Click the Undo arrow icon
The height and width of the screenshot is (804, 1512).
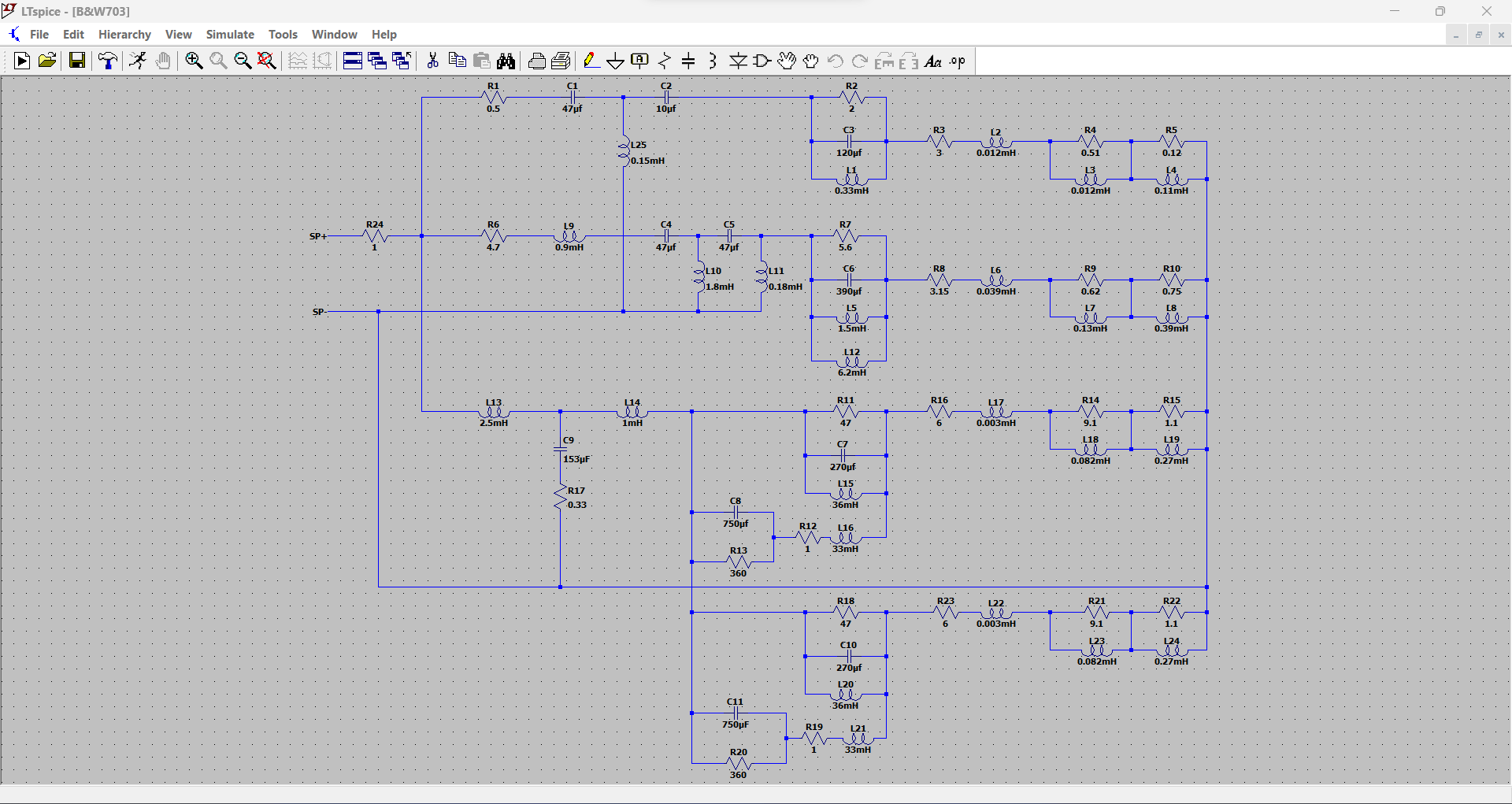pos(836,61)
